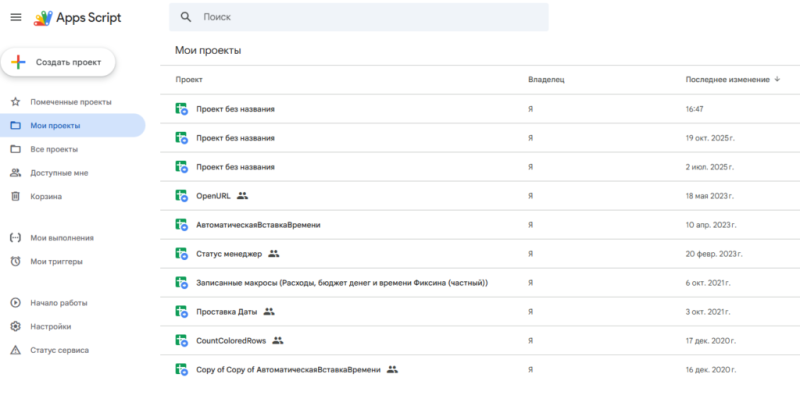The height and width of the screenshot is (406, 800).
Task: Click the alarm clock triggers icon
Action: [x=15, y=262]
